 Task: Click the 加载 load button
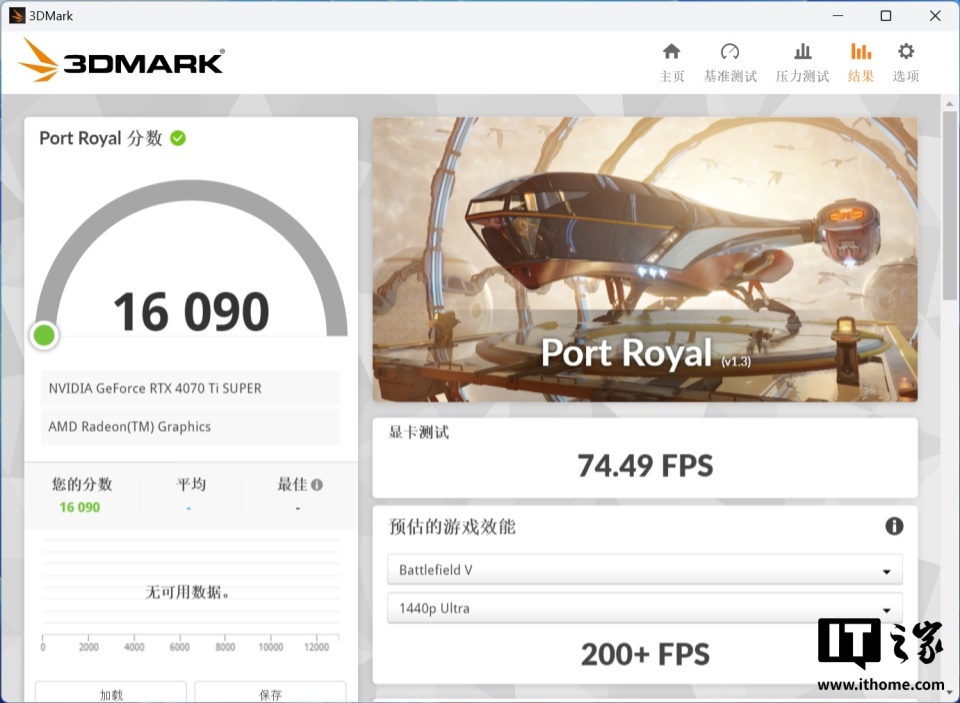click(111, 693)
